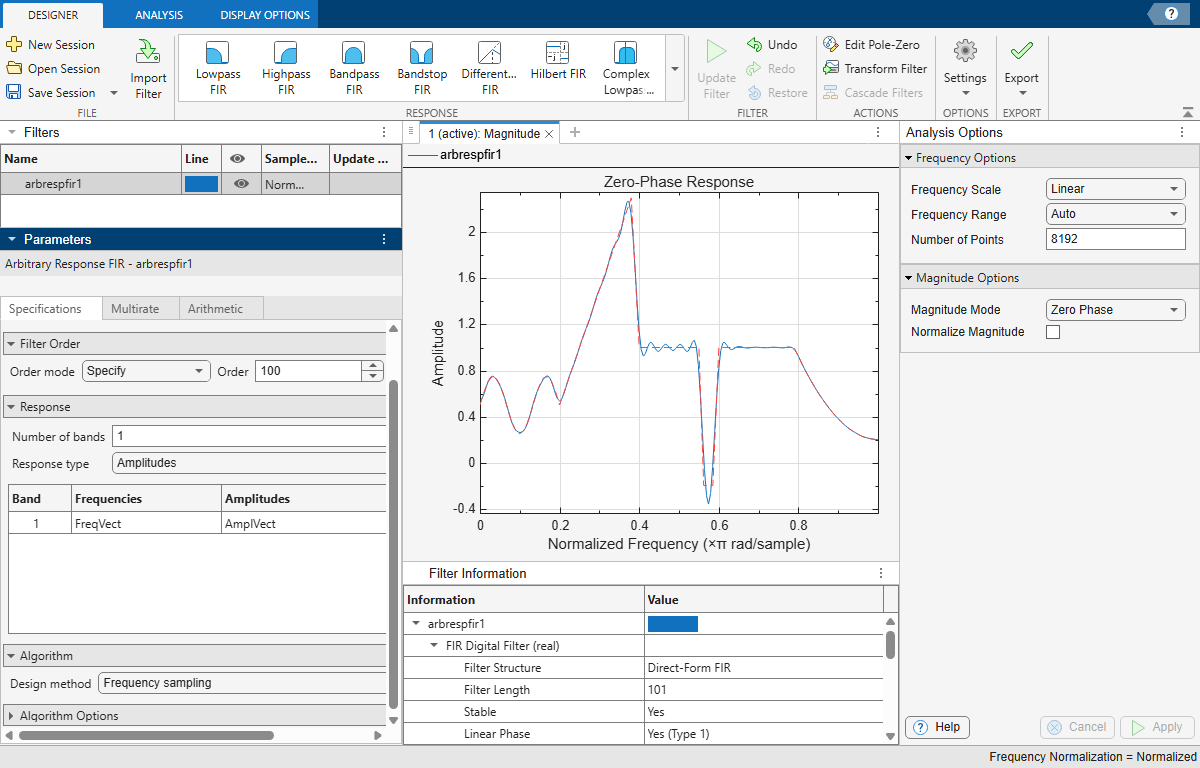1200x768 pixels.
Task: Collapse the Response section
Action: [11, 408]
